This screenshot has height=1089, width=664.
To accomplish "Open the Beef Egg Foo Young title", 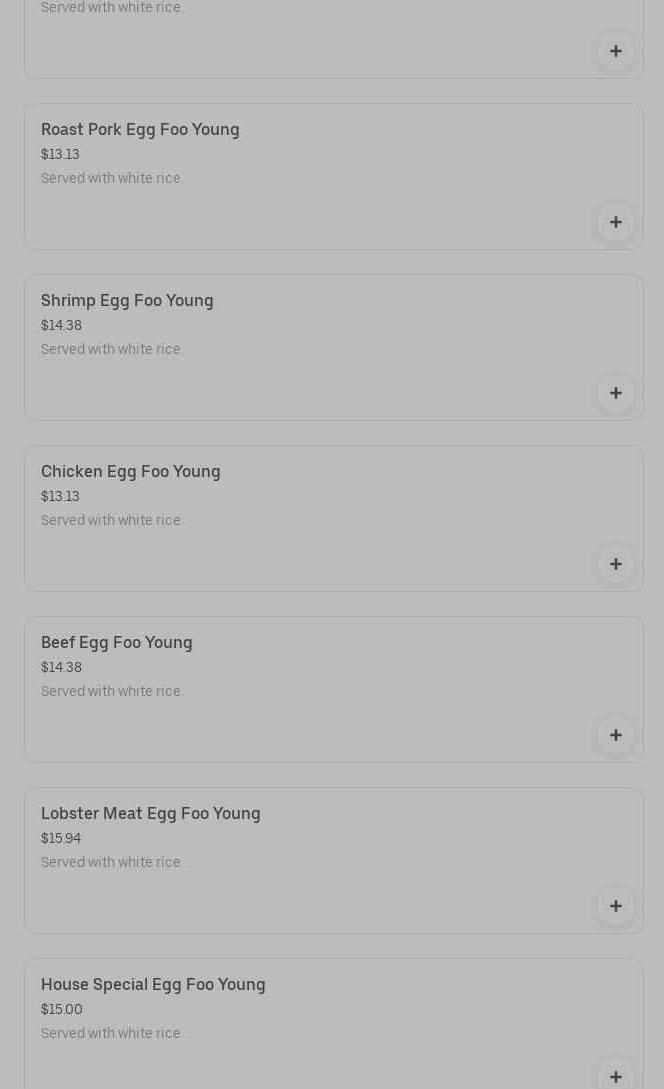I will (117, 642).
